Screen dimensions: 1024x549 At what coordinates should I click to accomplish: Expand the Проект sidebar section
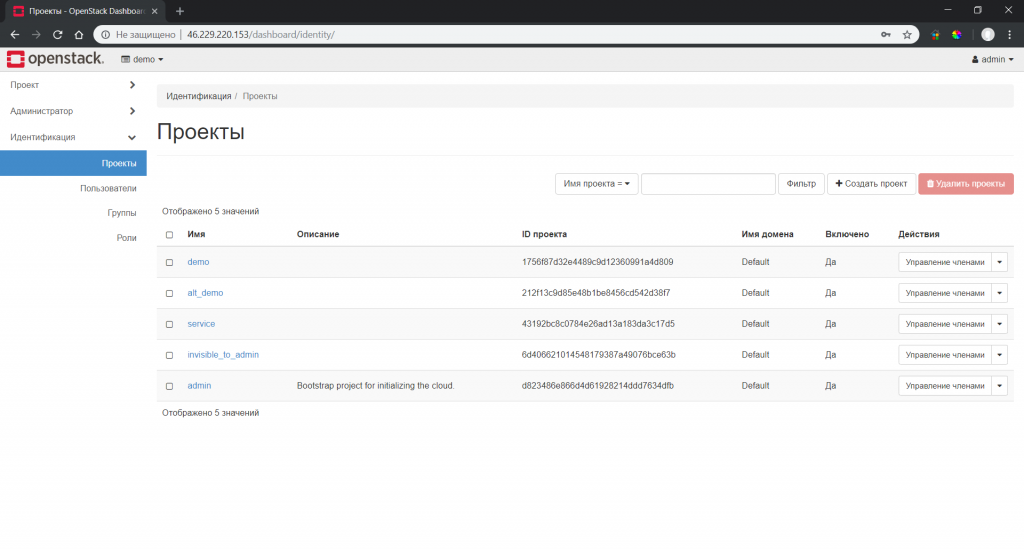click(x=73, y=85)
